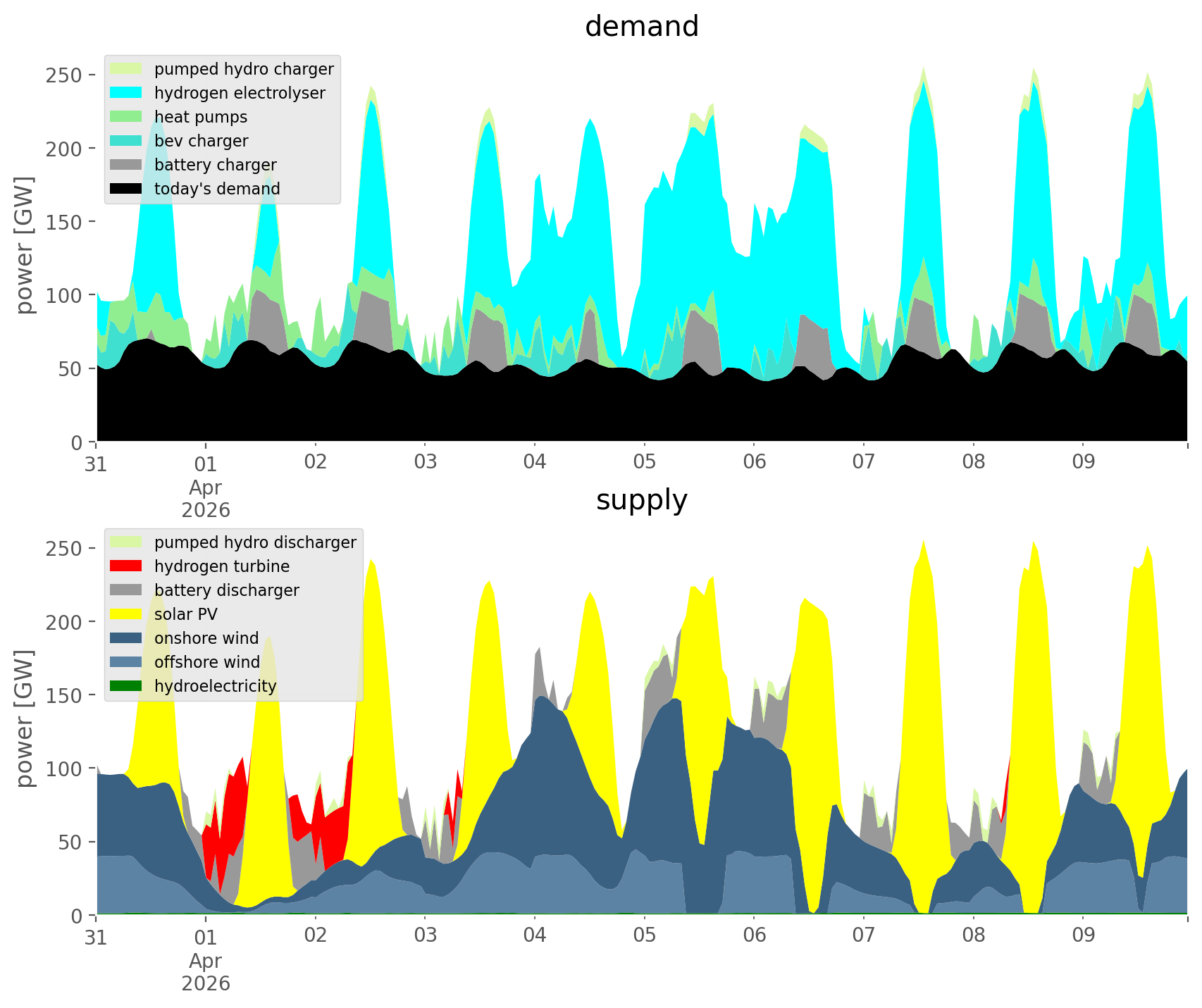Click the '05' date tick under demand chart

pos(644,463)
